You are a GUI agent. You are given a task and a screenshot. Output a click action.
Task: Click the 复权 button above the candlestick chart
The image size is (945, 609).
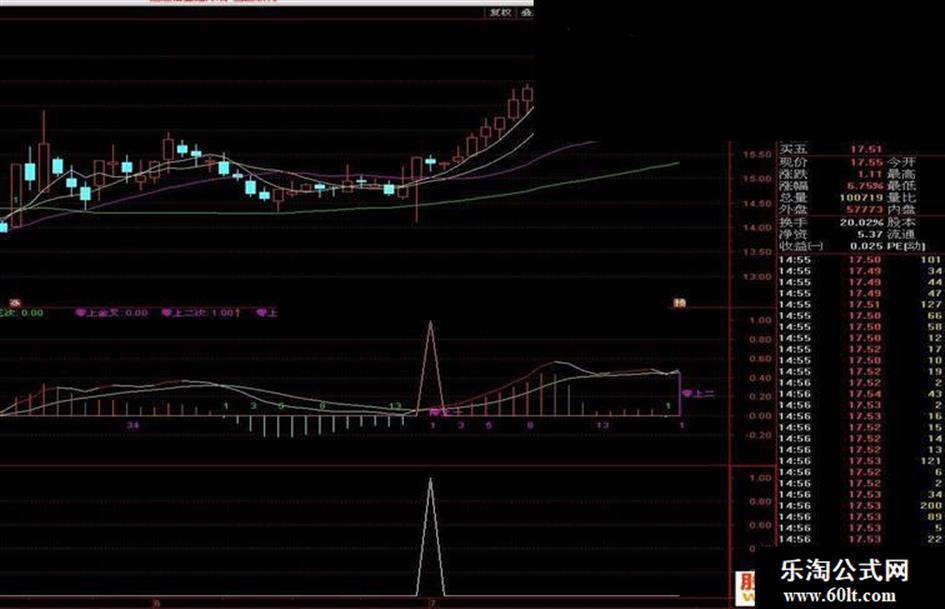click(500, 12)
